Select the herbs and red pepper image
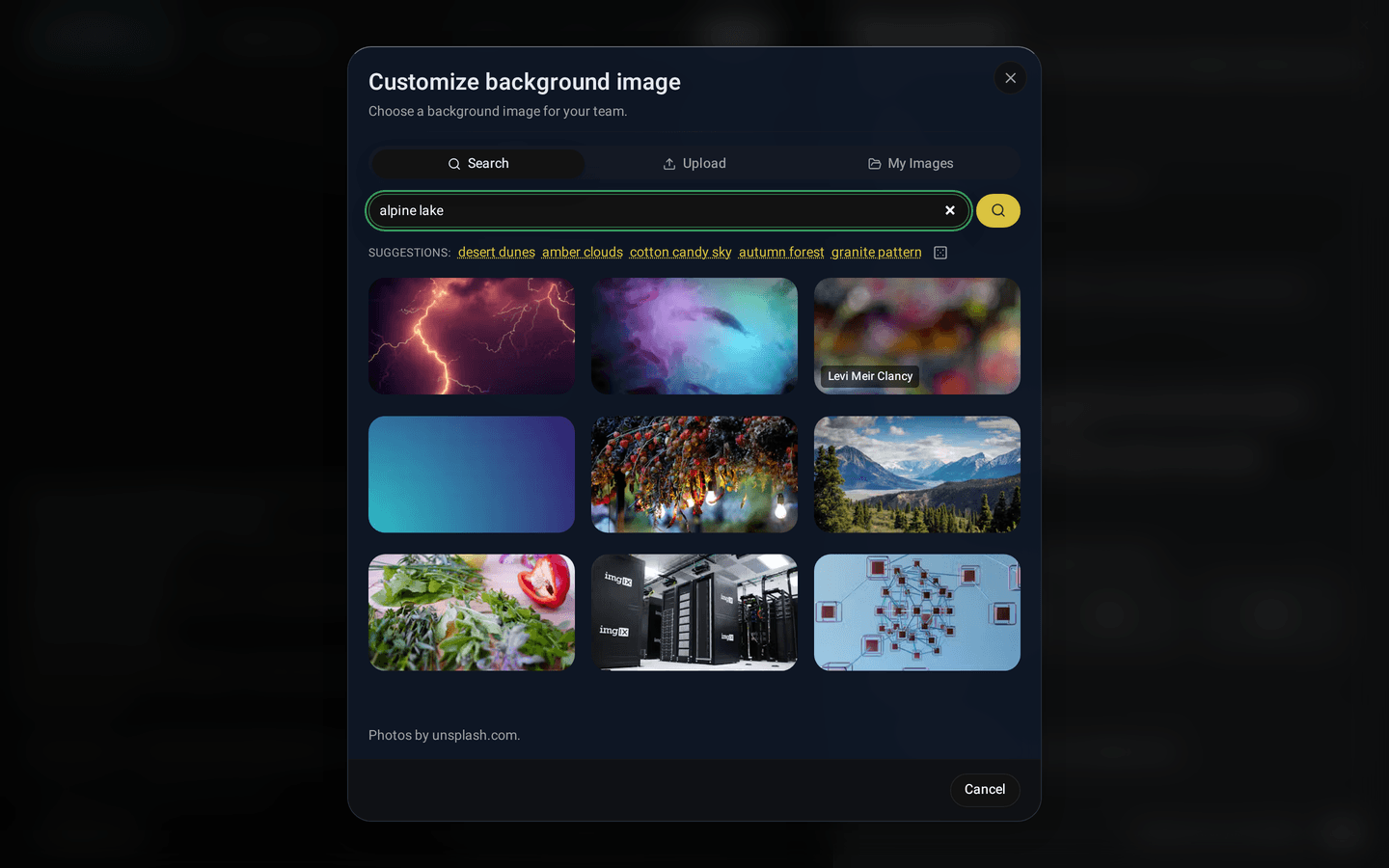Viewport: 1389px width, 868px height. tap(472, 612)
